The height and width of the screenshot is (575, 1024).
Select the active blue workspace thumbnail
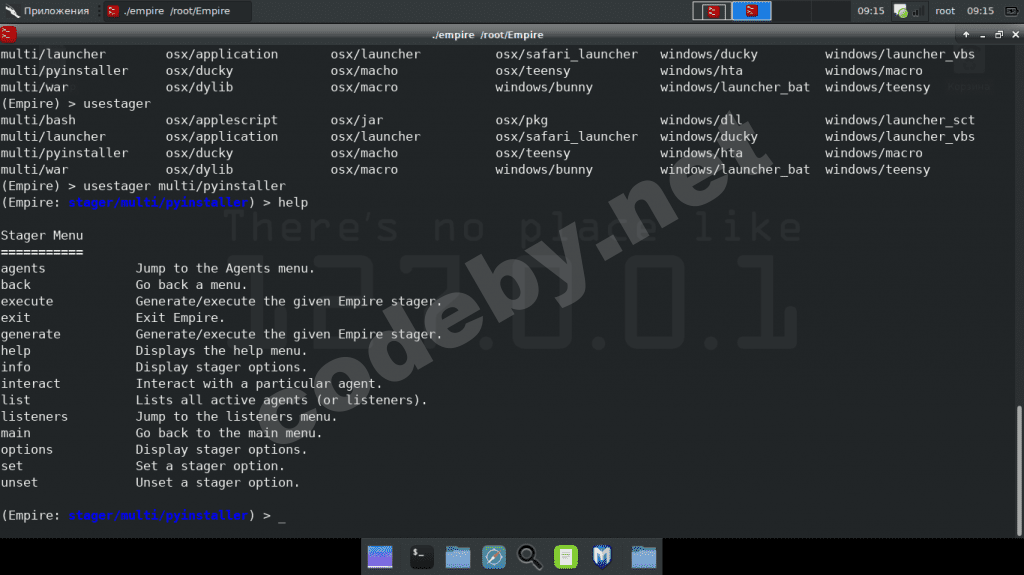tap(752, 11)
